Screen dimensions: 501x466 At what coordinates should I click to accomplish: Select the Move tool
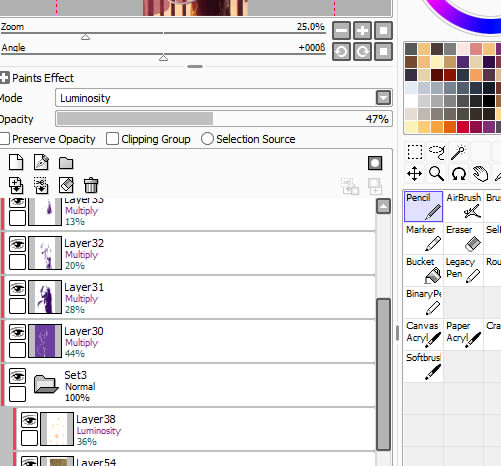click(x=414, y=174)
